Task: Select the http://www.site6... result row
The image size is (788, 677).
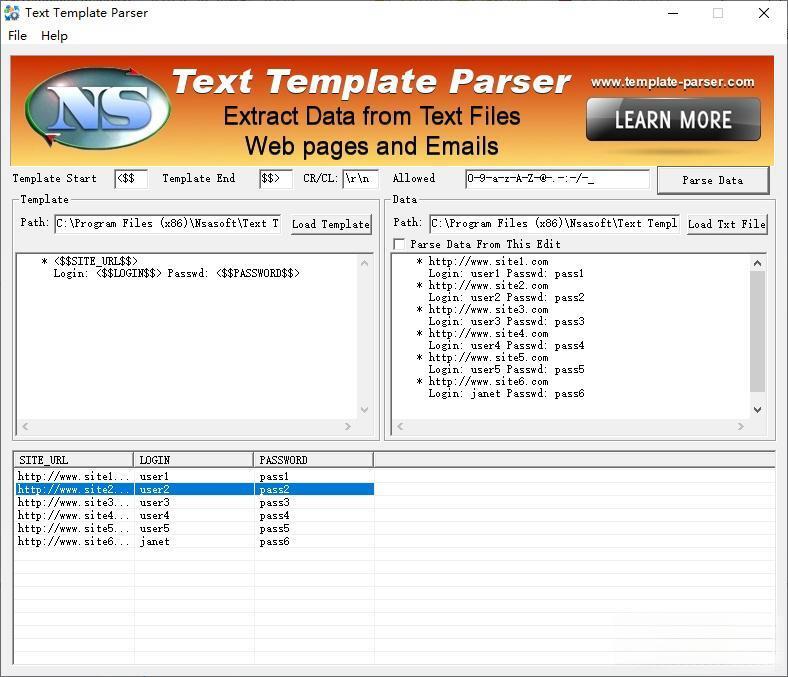Action: 194,542
